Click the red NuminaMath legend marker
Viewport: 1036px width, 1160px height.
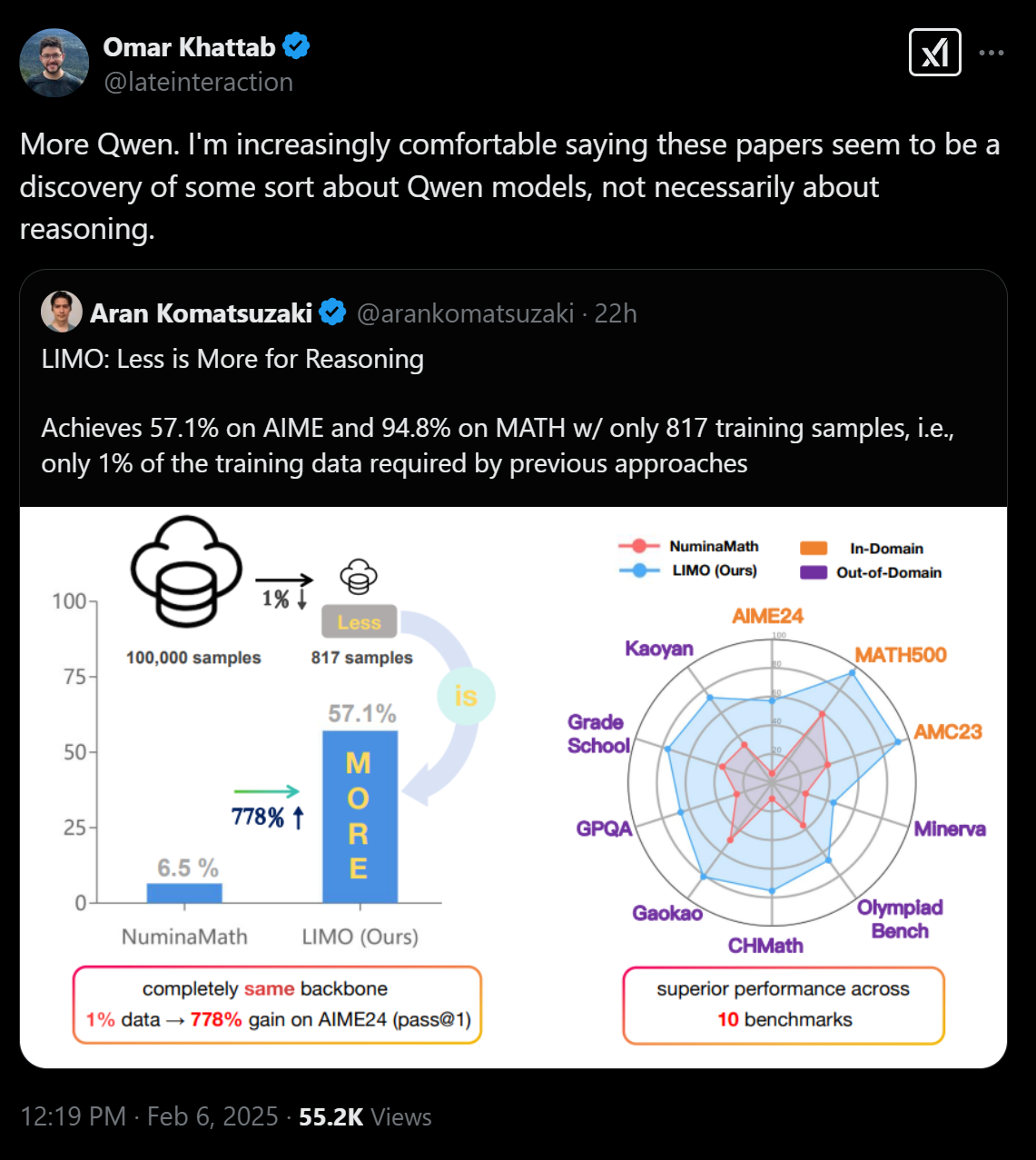[x=639, y=546]
